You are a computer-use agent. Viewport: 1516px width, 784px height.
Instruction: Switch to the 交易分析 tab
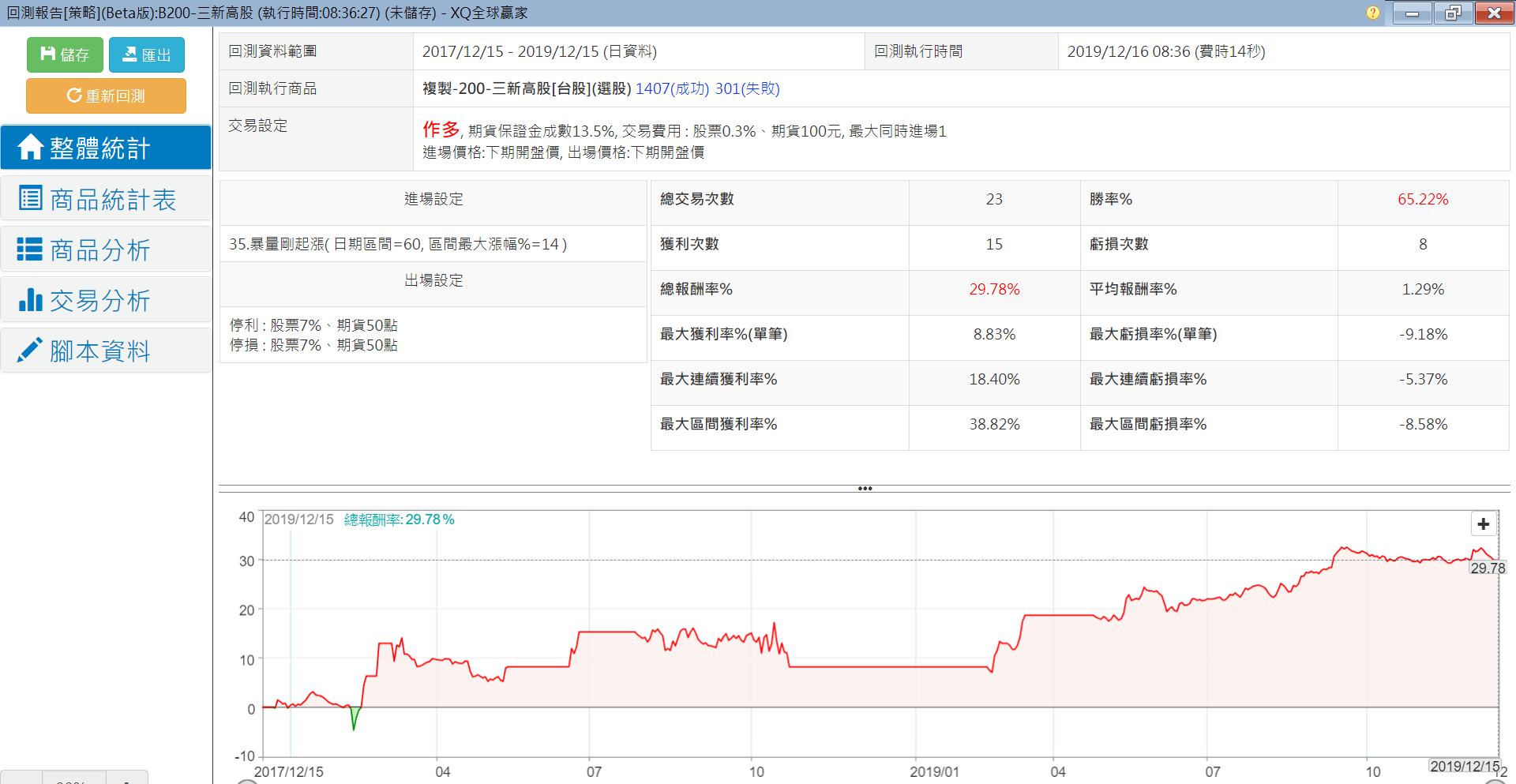[x=100, y=301]
